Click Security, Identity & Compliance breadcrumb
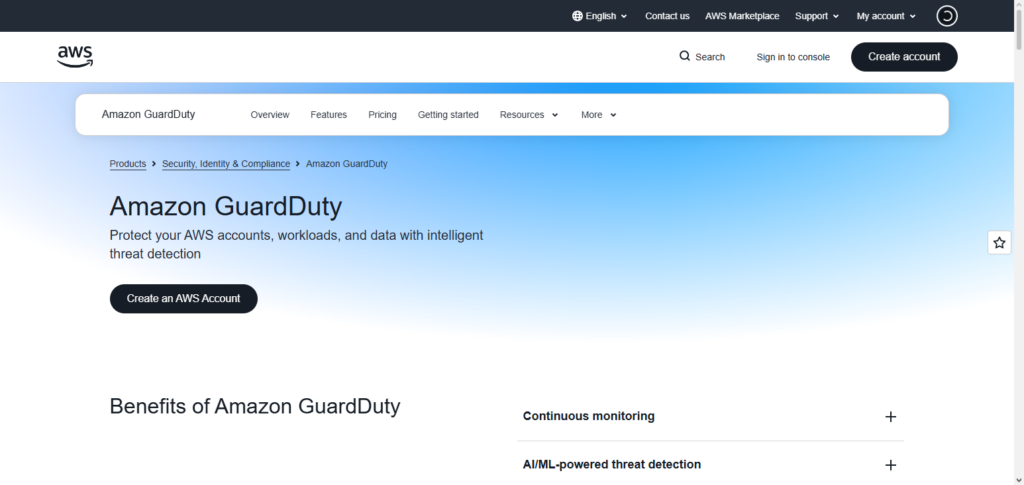 [x=226, y=164]
